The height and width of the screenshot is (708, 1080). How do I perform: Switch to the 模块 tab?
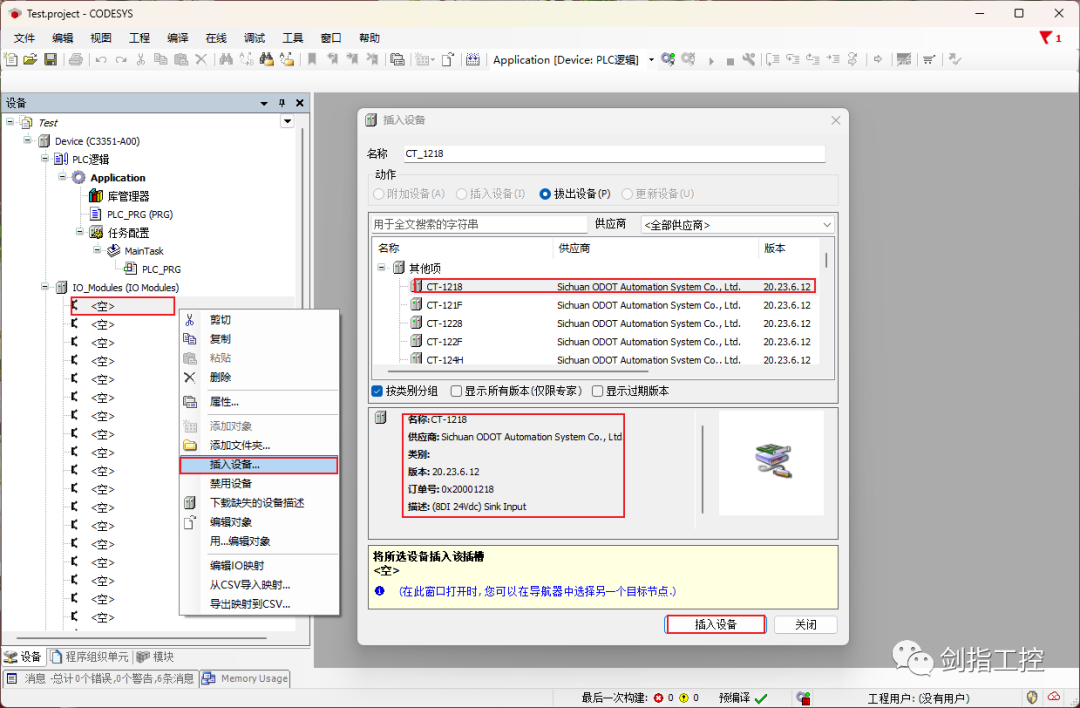pyautogui.click(x=155, y=657)
